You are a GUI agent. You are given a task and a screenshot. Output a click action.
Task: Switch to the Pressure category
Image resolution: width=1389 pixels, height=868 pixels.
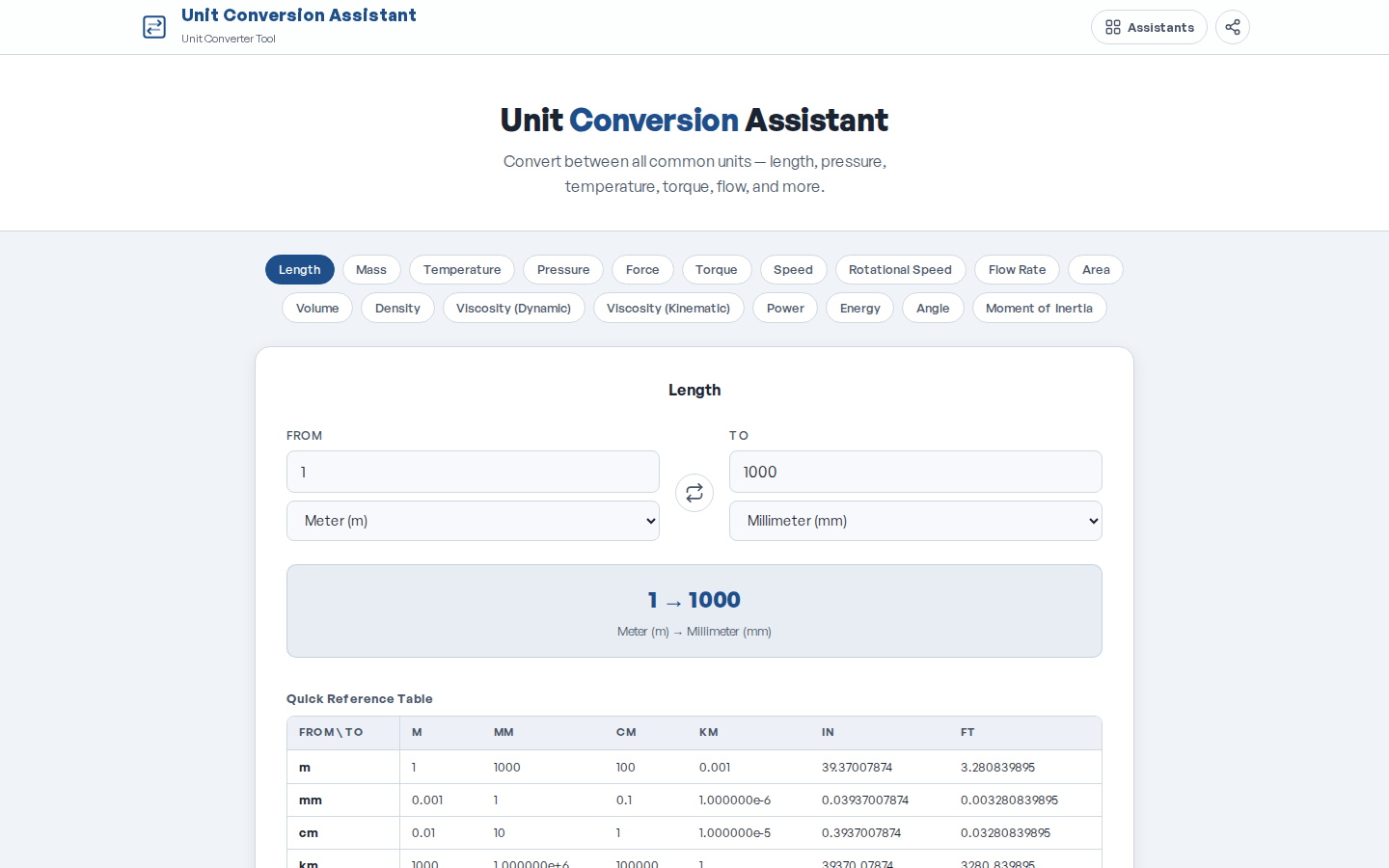563,270
